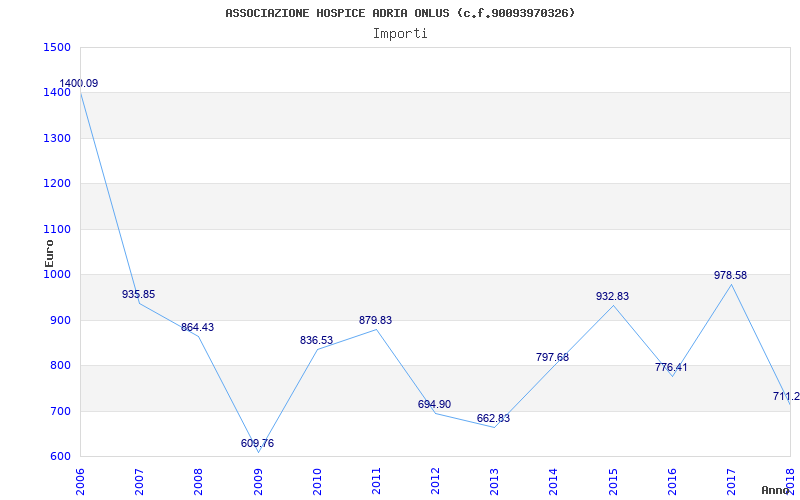Select the 836.53 data label
Image resolution: width=800 pixels, height=500 pixels.
click(x=316, y=340)
